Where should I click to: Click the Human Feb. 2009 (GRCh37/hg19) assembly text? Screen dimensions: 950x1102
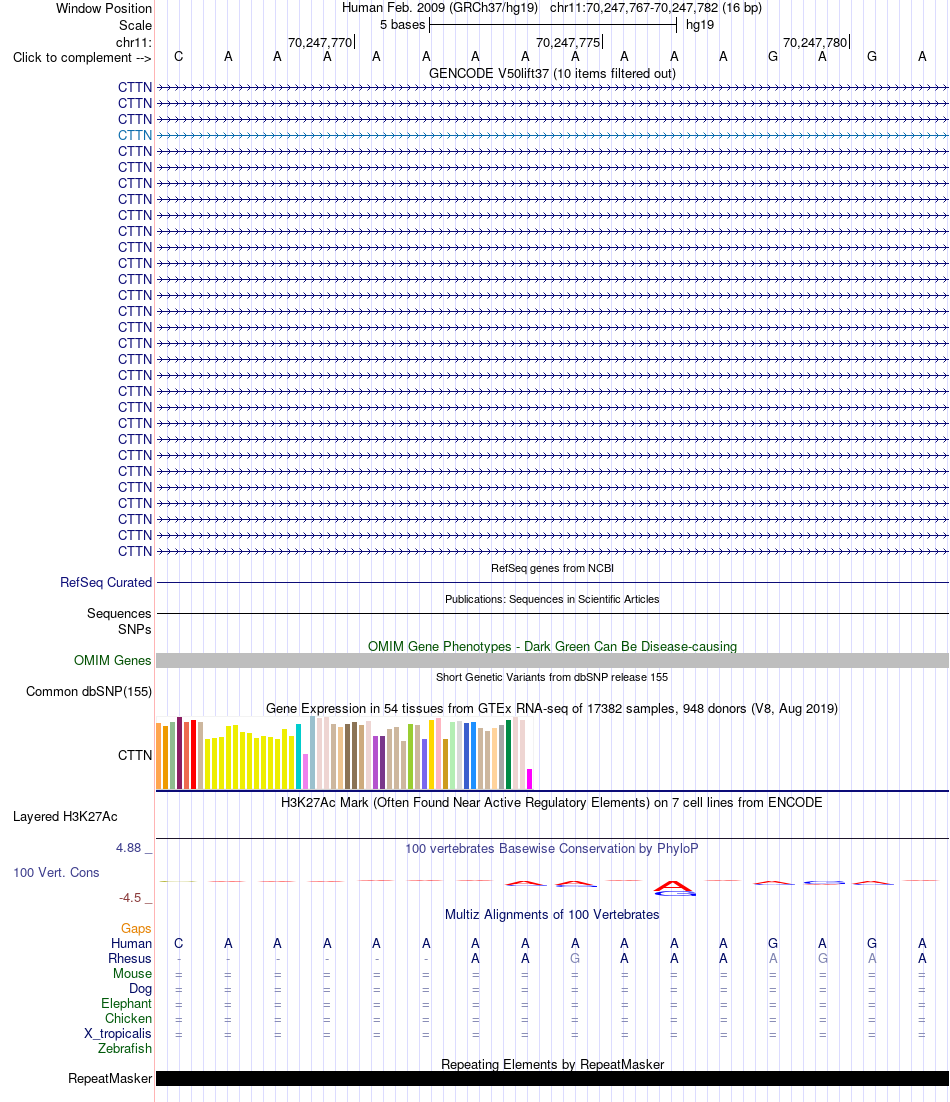click(x=440, y=8)
